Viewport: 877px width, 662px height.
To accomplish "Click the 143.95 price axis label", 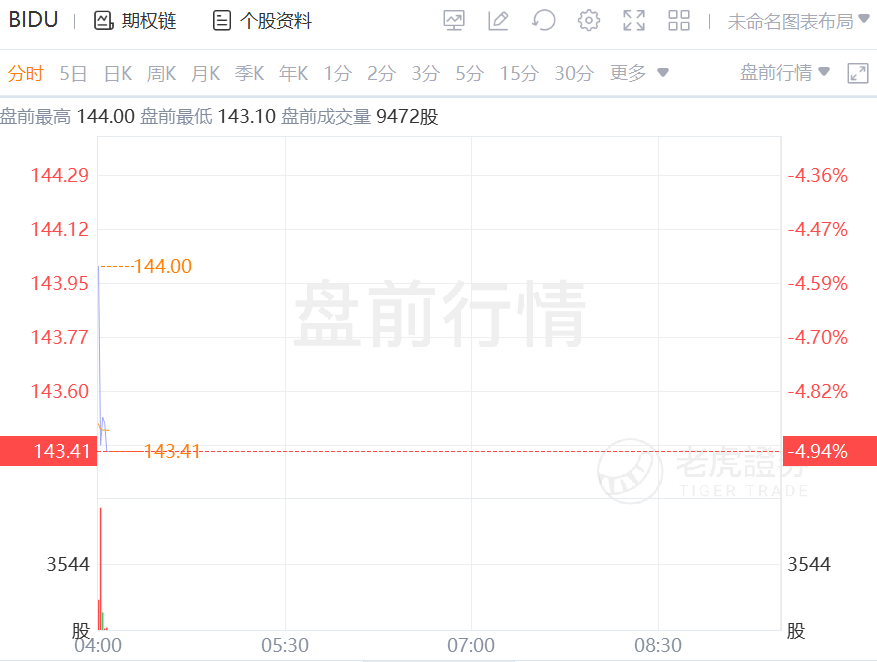I will 59,283.
